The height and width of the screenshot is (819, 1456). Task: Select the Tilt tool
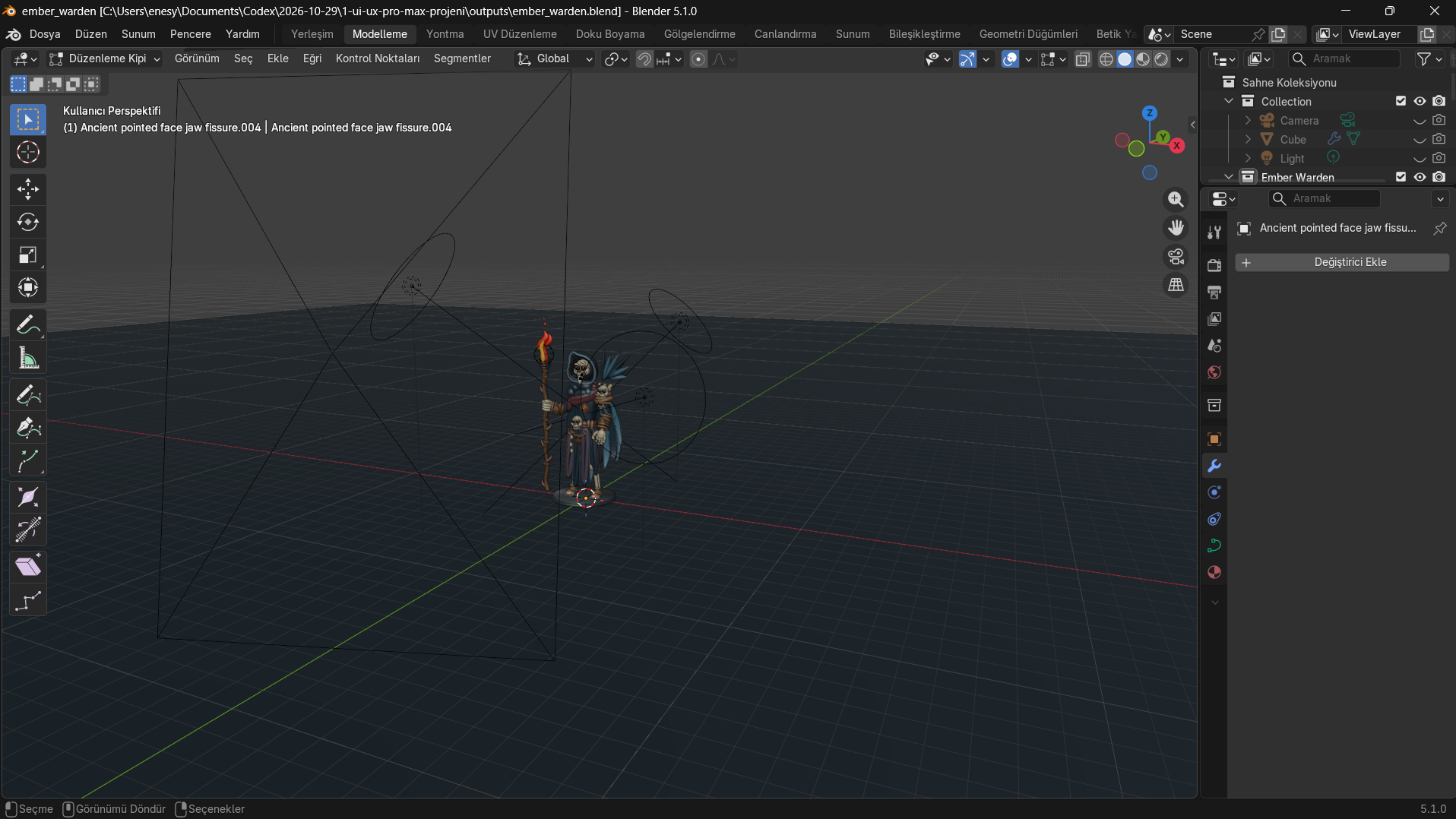tap(28, 530)
